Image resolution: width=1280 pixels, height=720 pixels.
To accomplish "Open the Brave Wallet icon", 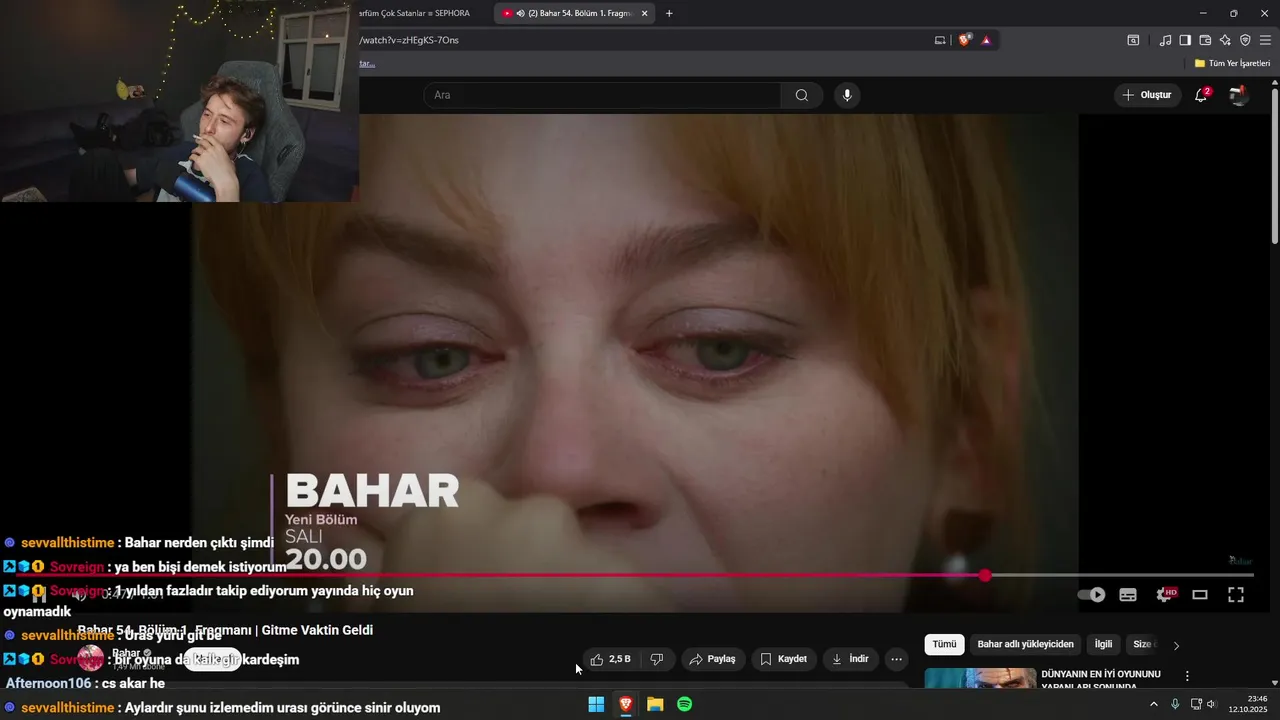I will tap(1205, 40).
